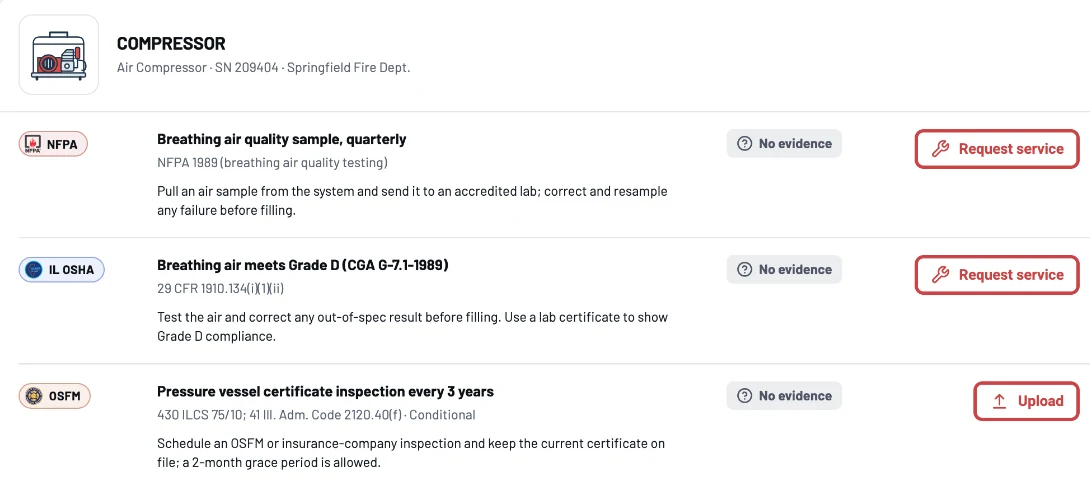Click 'NFPA 1989 (breathing air quality testing)' citation
Viewport: 1090px width, 487px height.
tap(272, 163)
